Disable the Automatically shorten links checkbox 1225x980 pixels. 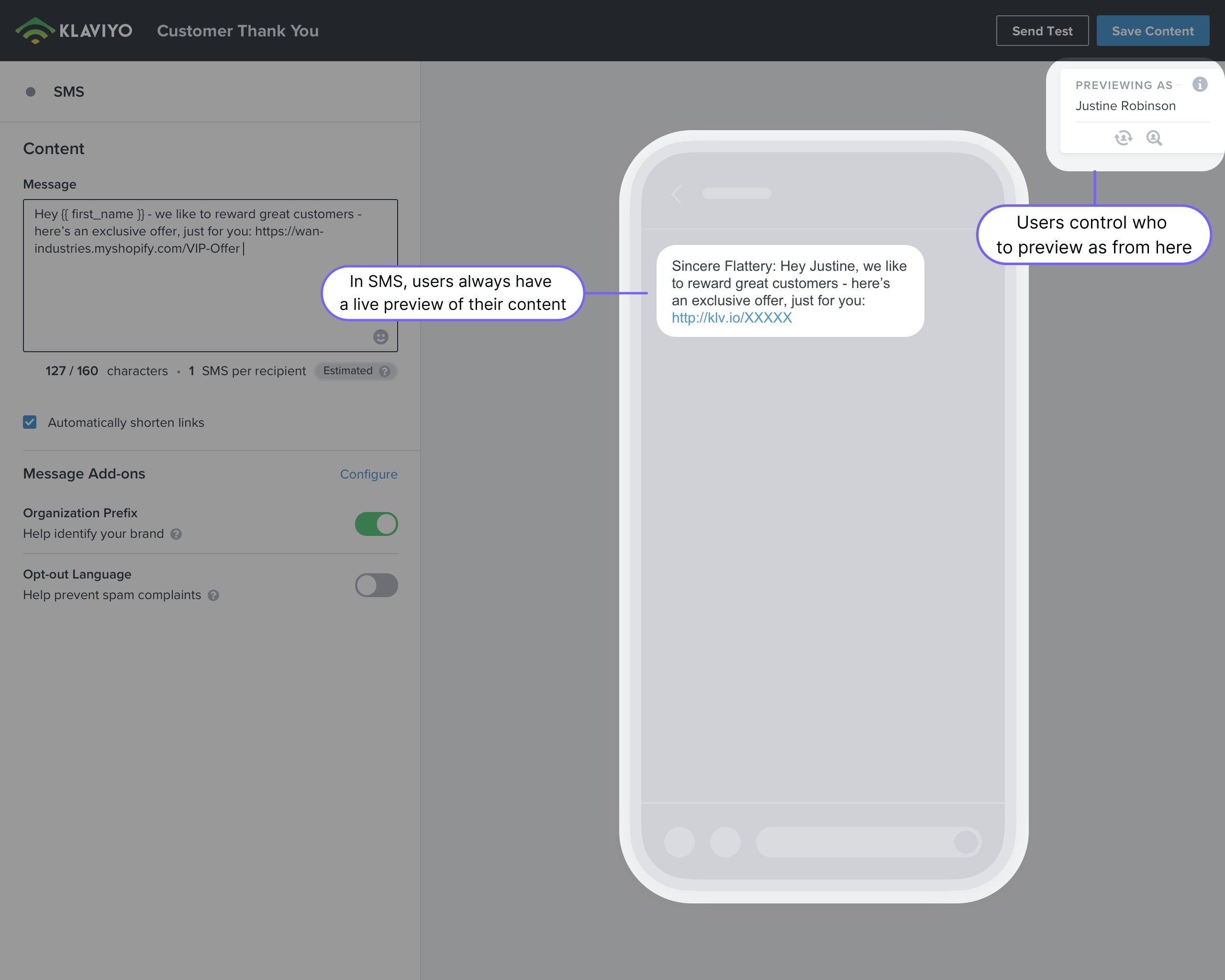coord(30,422)
